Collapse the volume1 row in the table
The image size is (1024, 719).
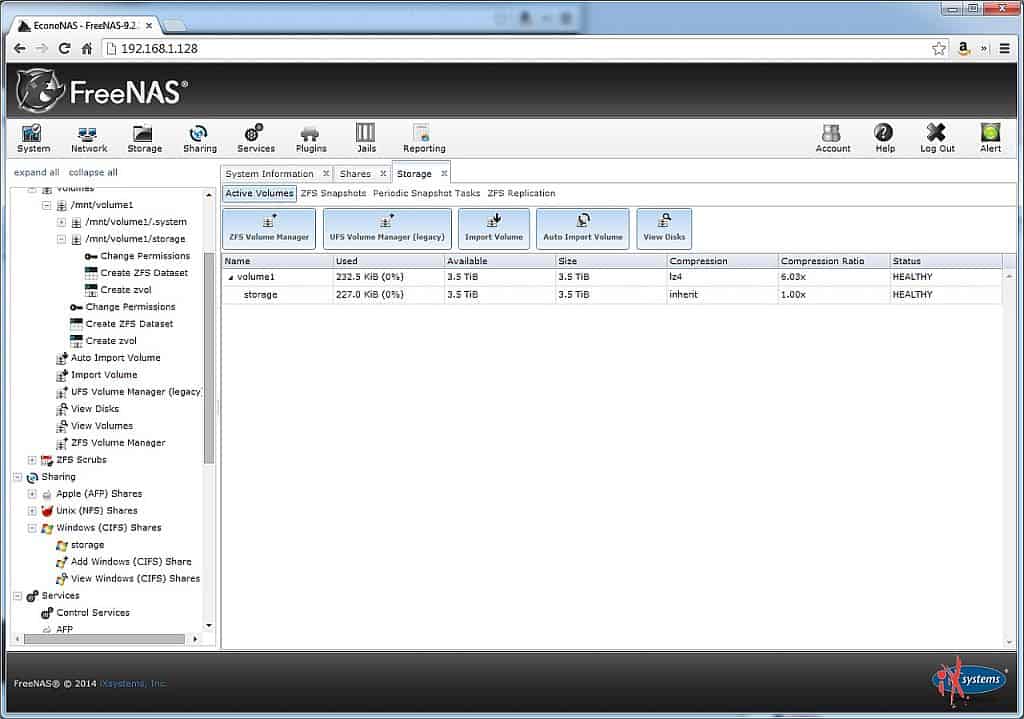(x=231, y=278)
